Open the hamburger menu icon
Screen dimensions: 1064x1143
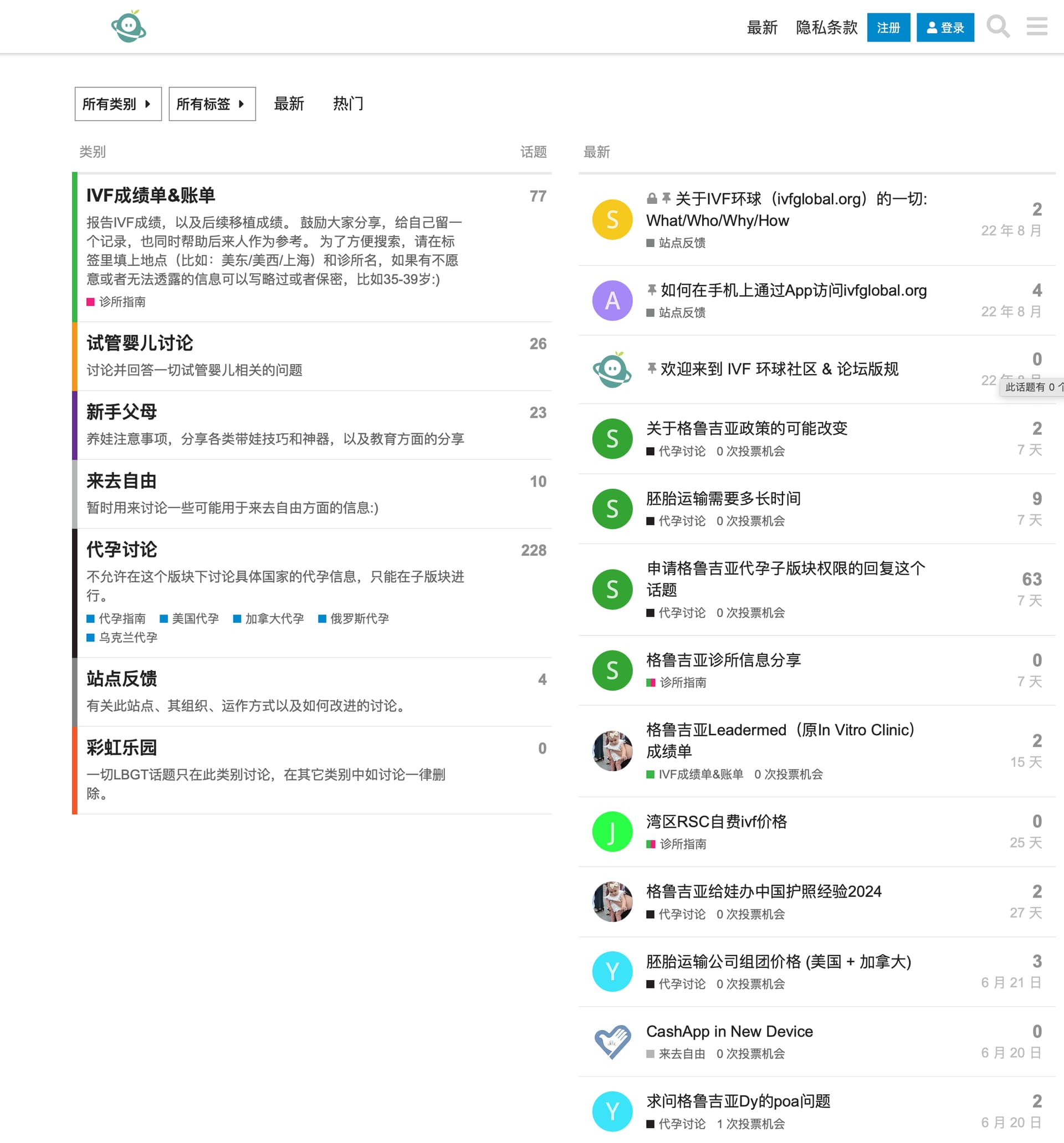click(x=1036, y=27)
